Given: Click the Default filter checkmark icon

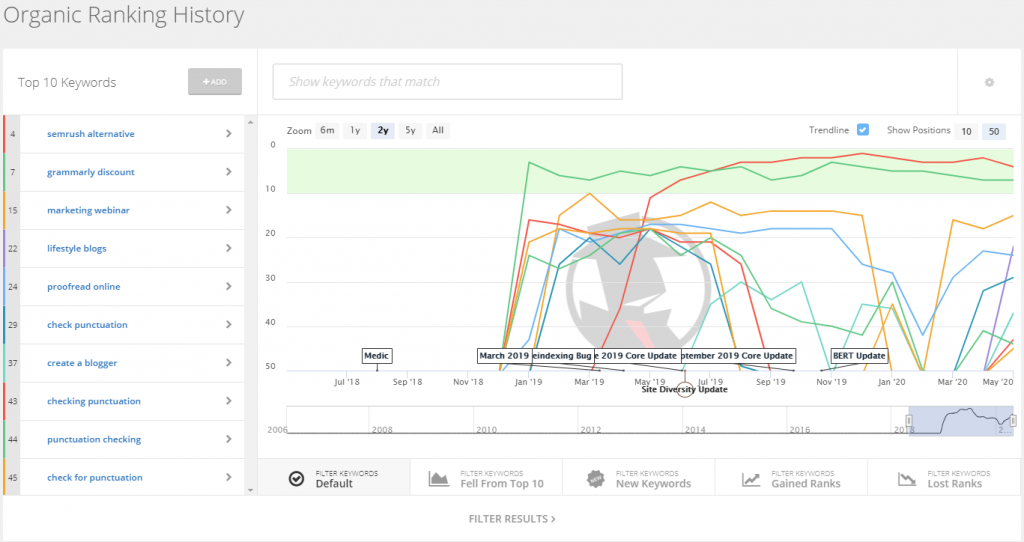Looking at the screenshot, I should tap(296, 479).
